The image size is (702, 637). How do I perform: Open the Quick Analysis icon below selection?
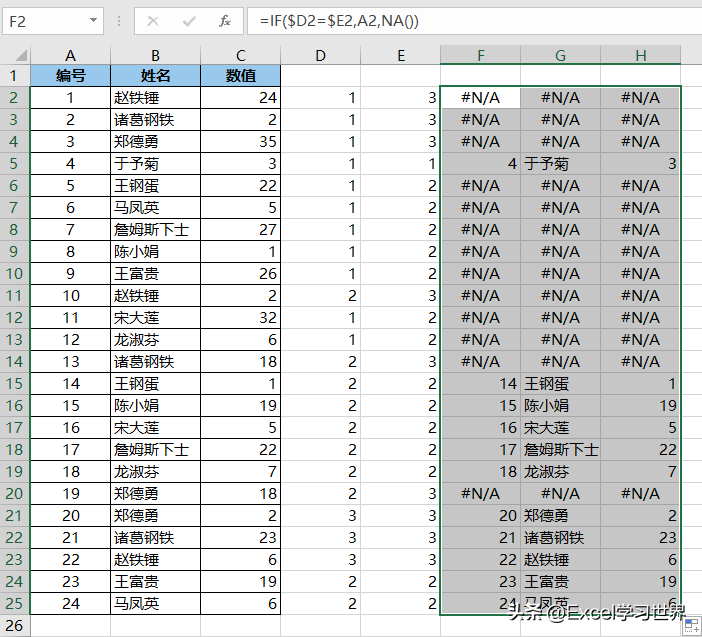692,625
